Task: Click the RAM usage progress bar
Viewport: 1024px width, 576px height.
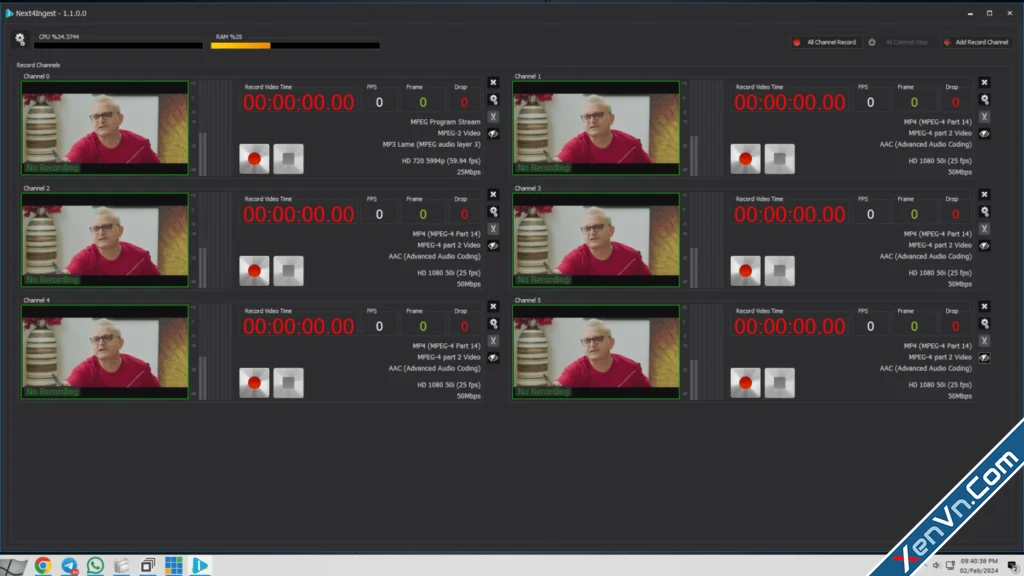Action: 295,46
